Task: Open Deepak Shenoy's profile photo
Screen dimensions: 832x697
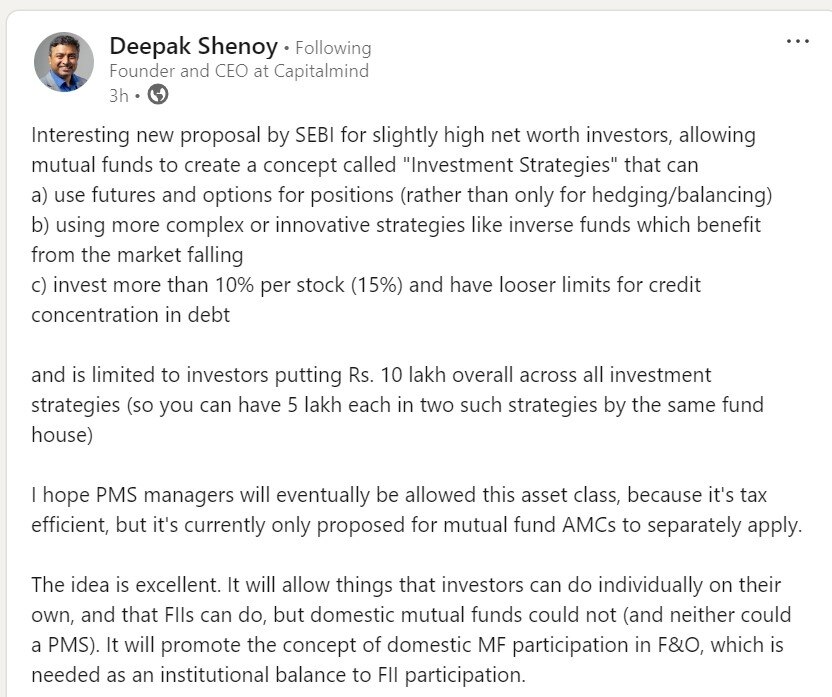Action: click(64, 62)
